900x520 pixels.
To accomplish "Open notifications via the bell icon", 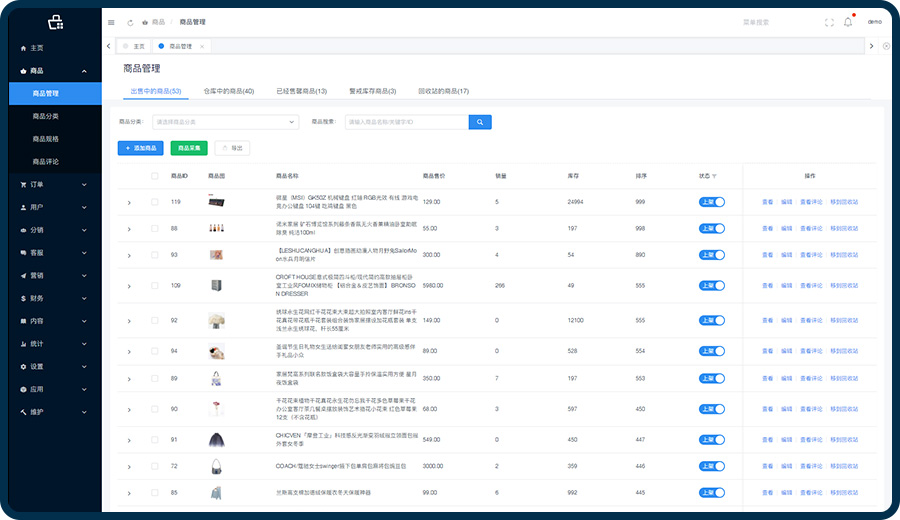I will [x=848, y=22].
